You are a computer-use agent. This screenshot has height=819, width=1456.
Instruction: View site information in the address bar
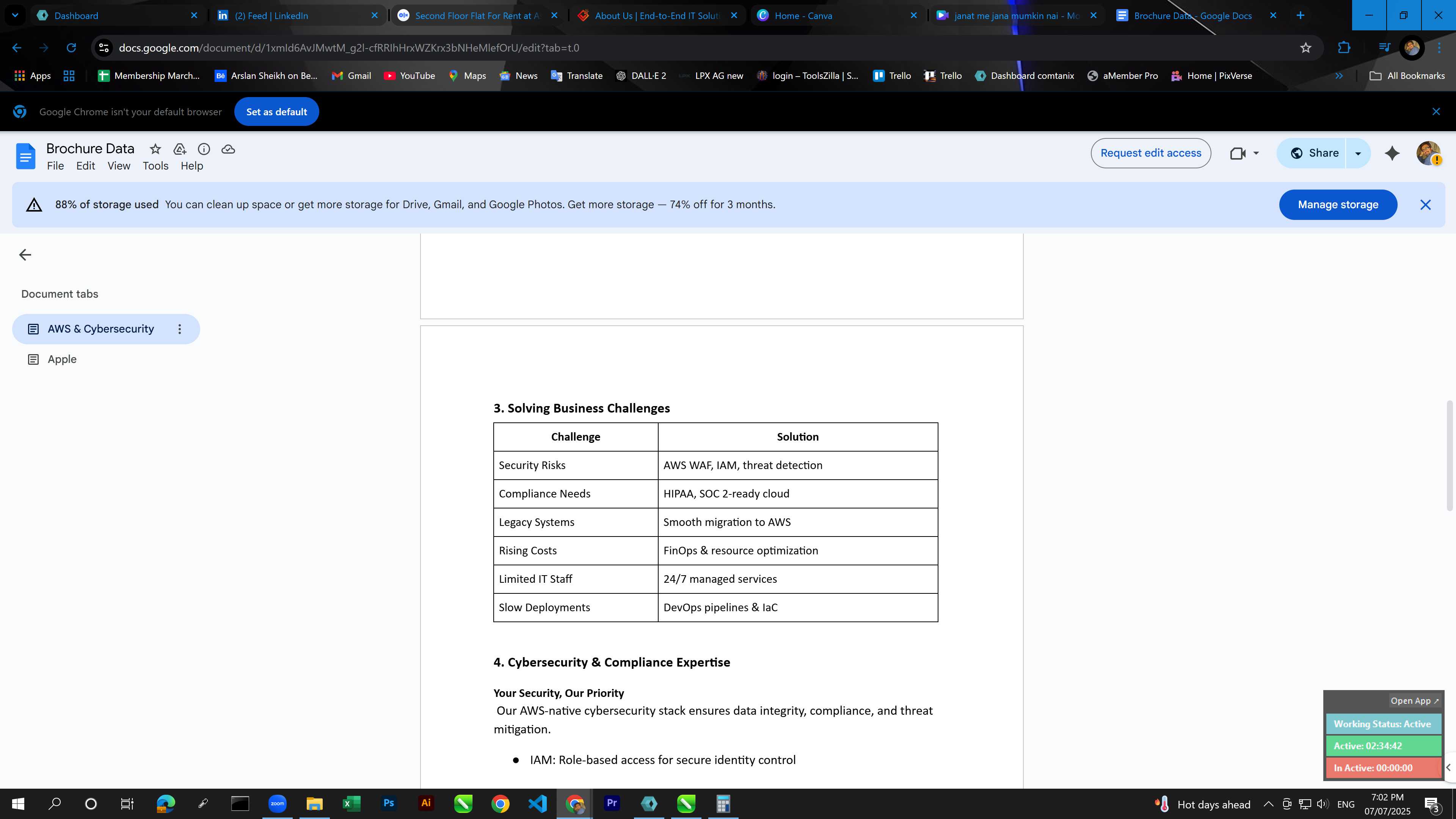[x=104, y=48]
